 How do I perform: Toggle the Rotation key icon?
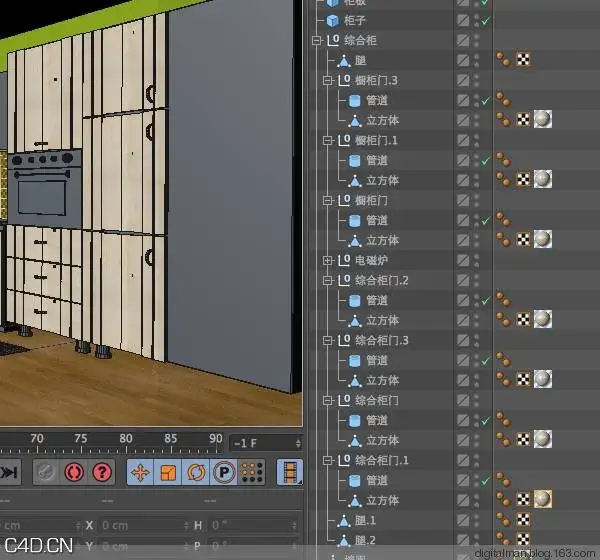pos(196,472)
